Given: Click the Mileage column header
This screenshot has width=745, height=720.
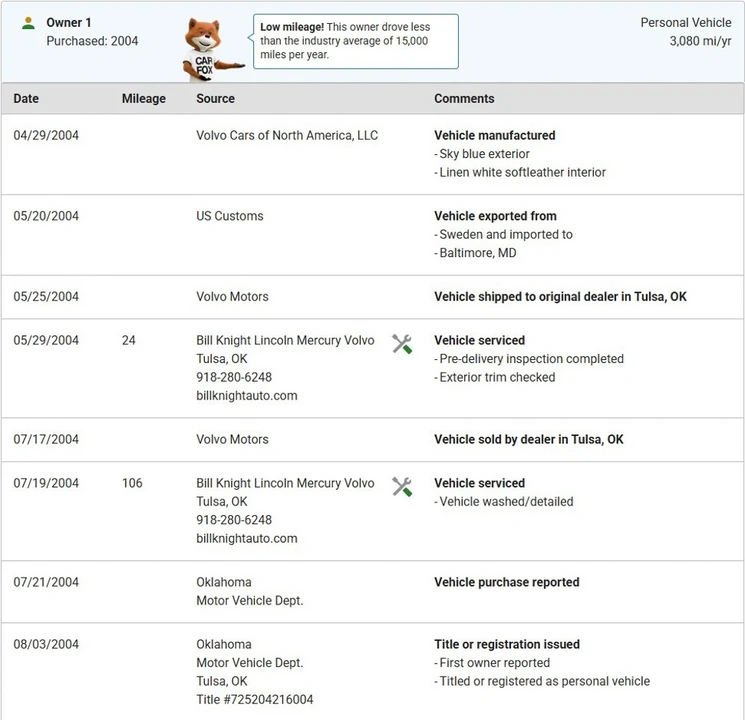Looking at the screenshot, I should point(143,98).
